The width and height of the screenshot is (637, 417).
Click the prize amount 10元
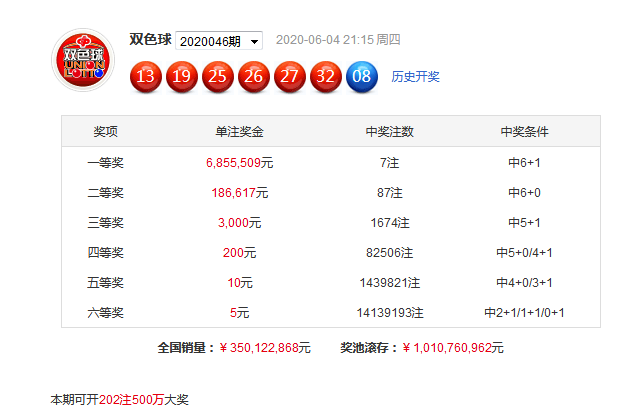coord(239,282)
